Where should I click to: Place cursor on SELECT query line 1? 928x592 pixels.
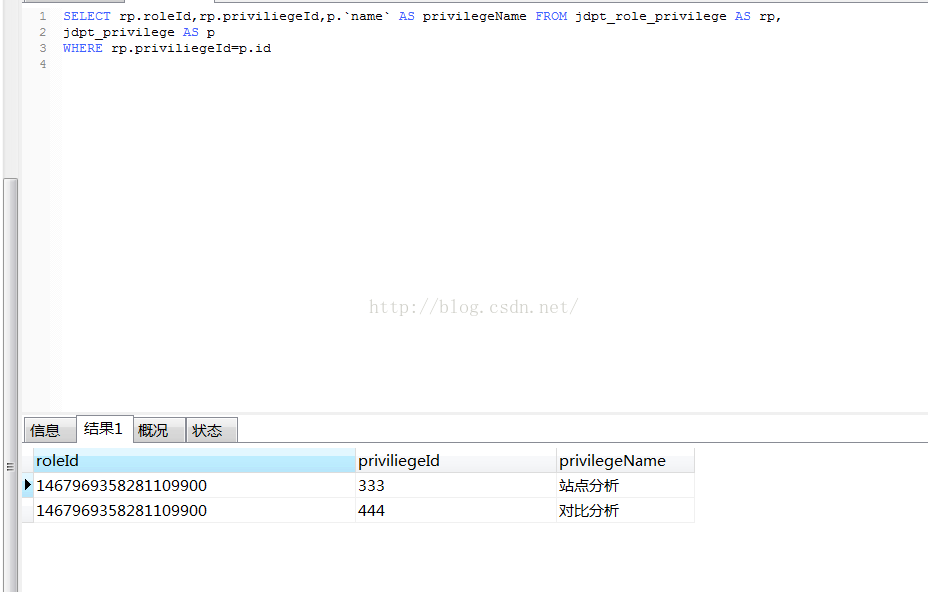tap(422, 17)
